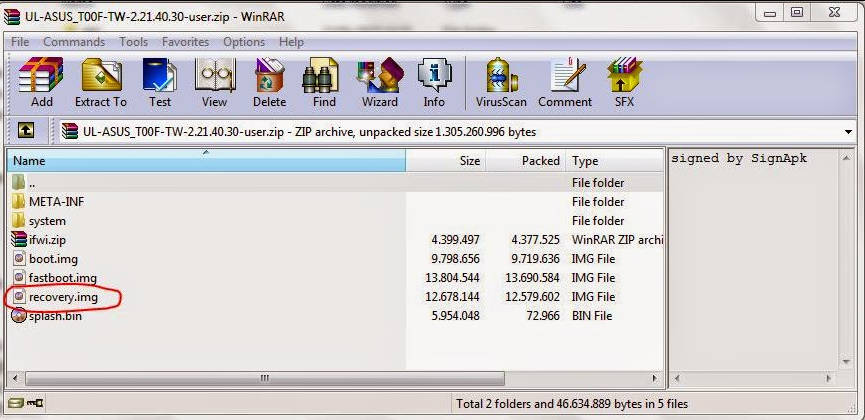This screenshot has width=865, height=420.
Task: Click the file list scrollbar left arrow
Action: click(x=15, y=379)
